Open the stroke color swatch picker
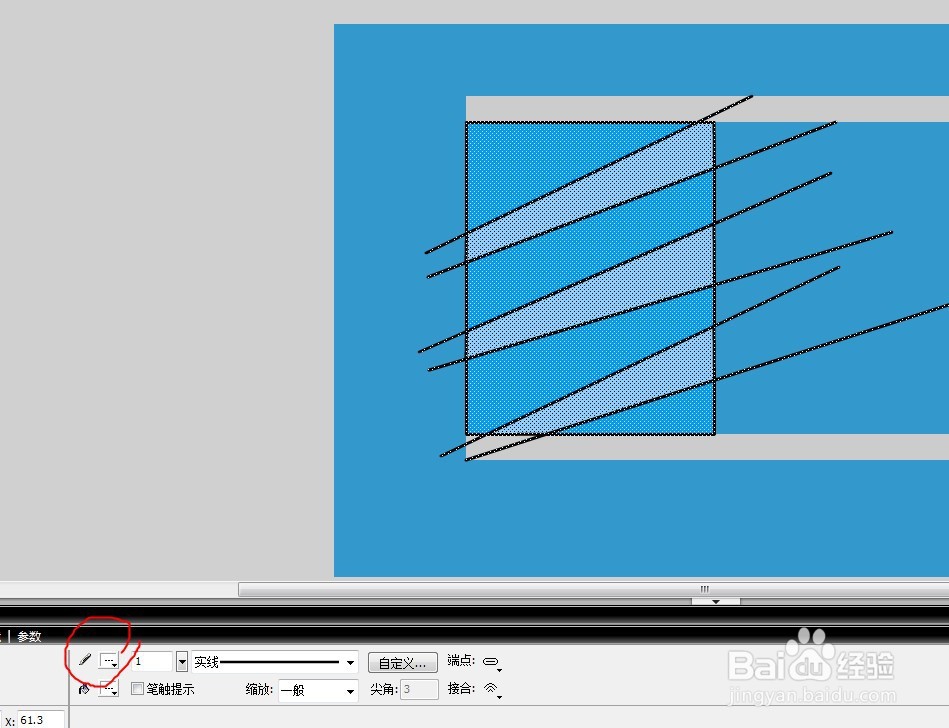The height and width of the screenshot is (728, 949). pyautogui.click(x=109, y=661)
